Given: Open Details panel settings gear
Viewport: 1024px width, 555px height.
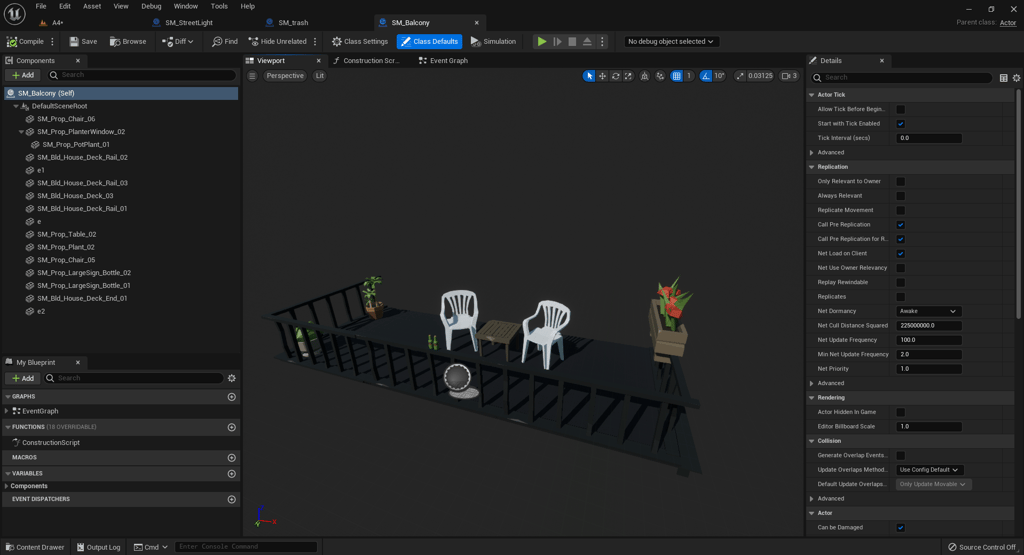Looking at the screenshot, I should (x=1016, y=78).
